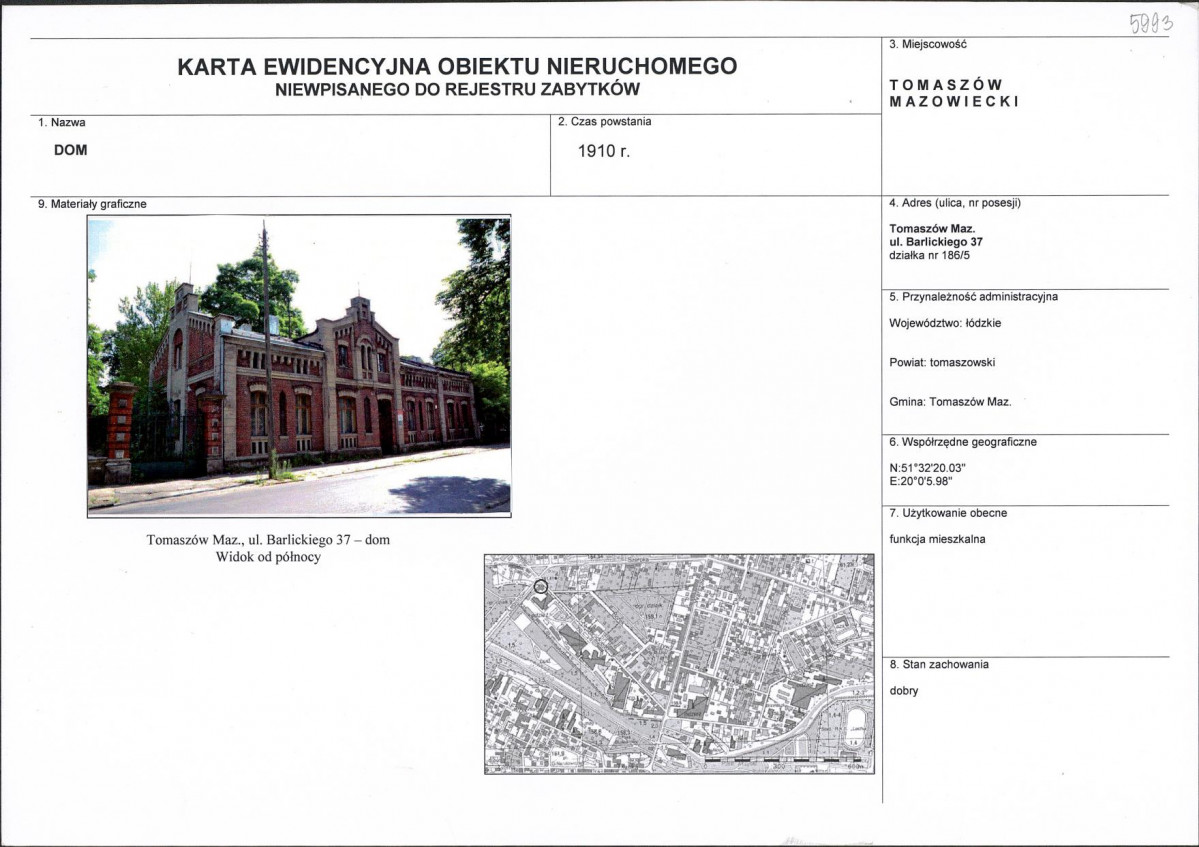Click the title 'KARTA EWIDENCYJNA OBIEKTU NIERUCHOMEGO'

tap(457, 67)
